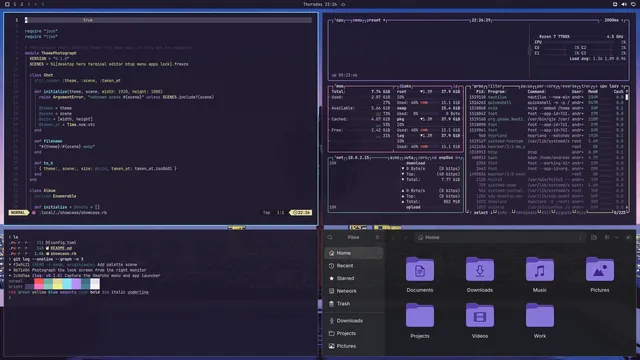Click the filter button in btop proc panel

point(495,86)
